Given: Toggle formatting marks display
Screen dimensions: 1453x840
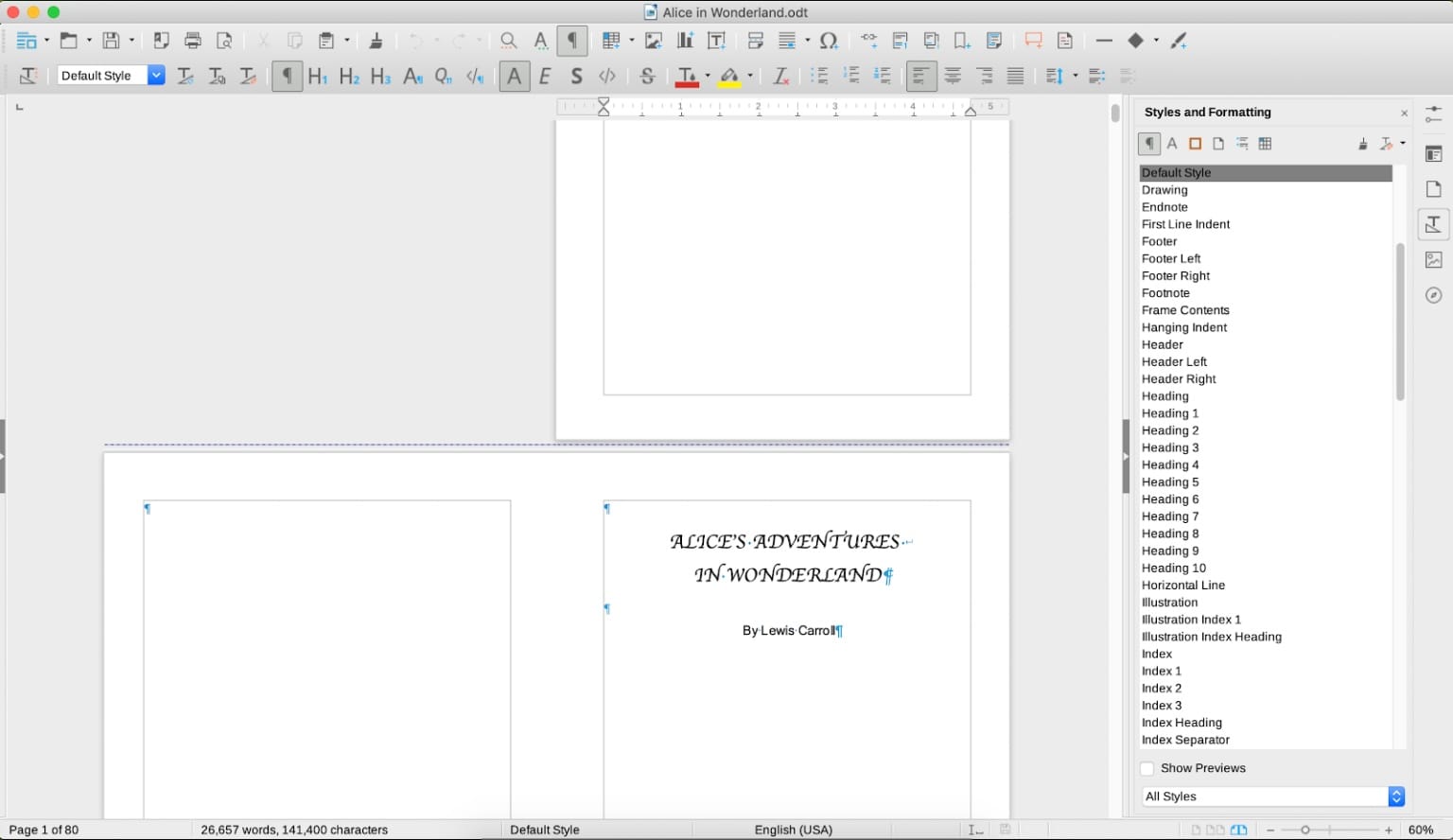Looking at the screenshot, I should click(x=572, y=41).
